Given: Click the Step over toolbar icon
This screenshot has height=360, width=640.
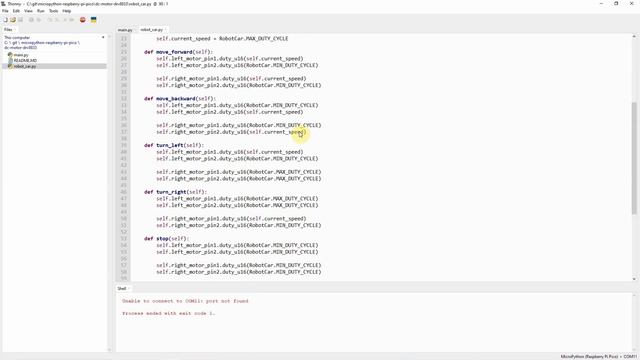Looking at the screenshot, I should 49,20.
